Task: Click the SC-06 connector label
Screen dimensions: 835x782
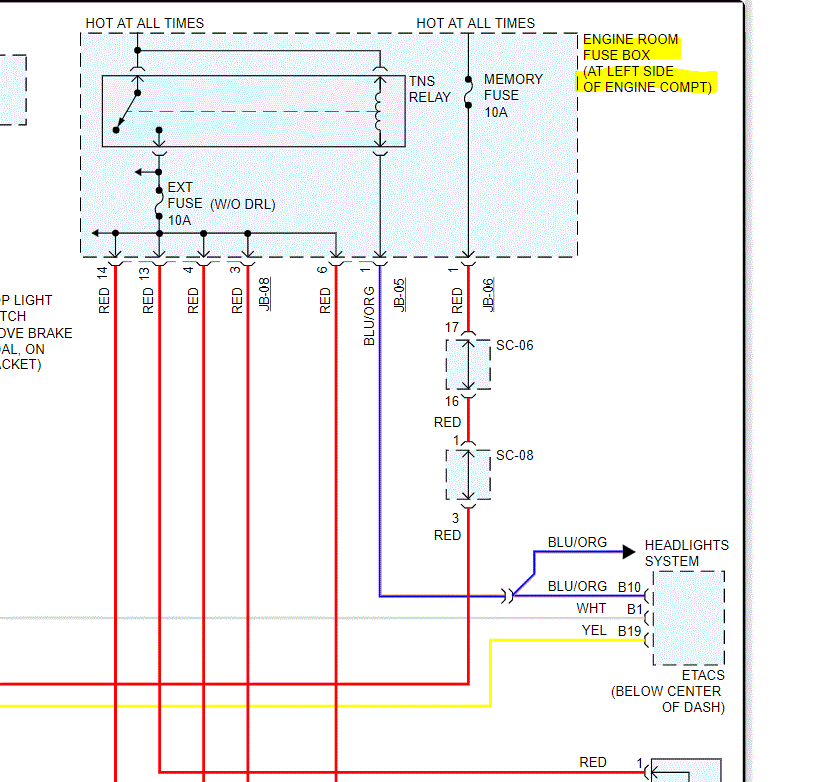Action: coord(514,345)
